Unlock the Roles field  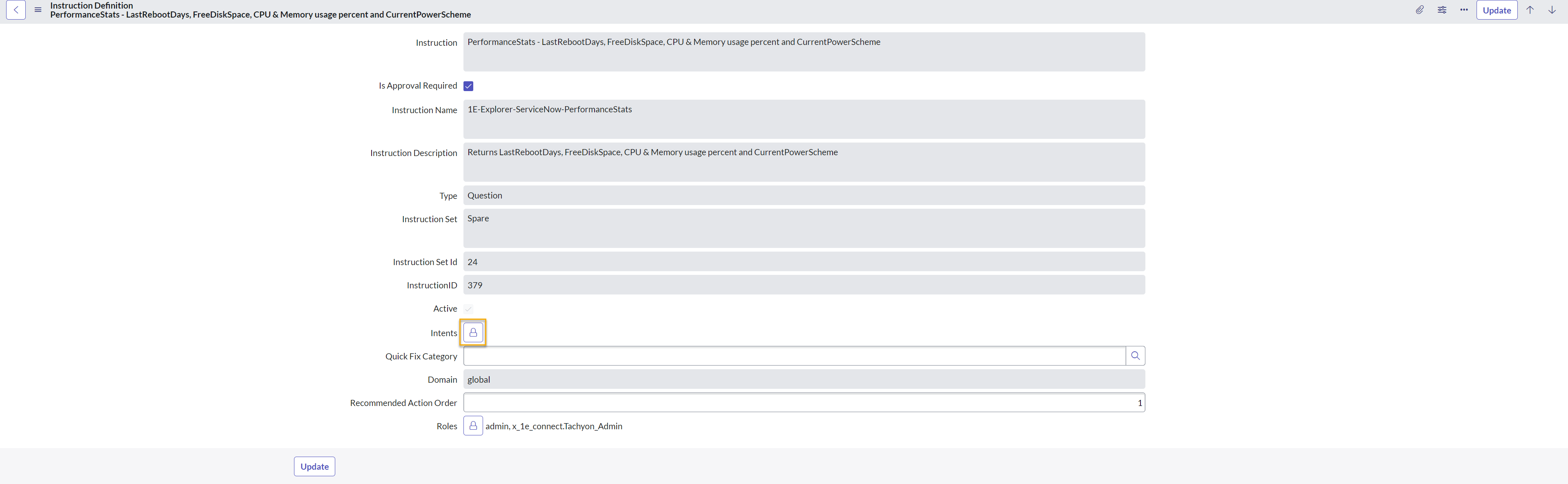point(473,426)
